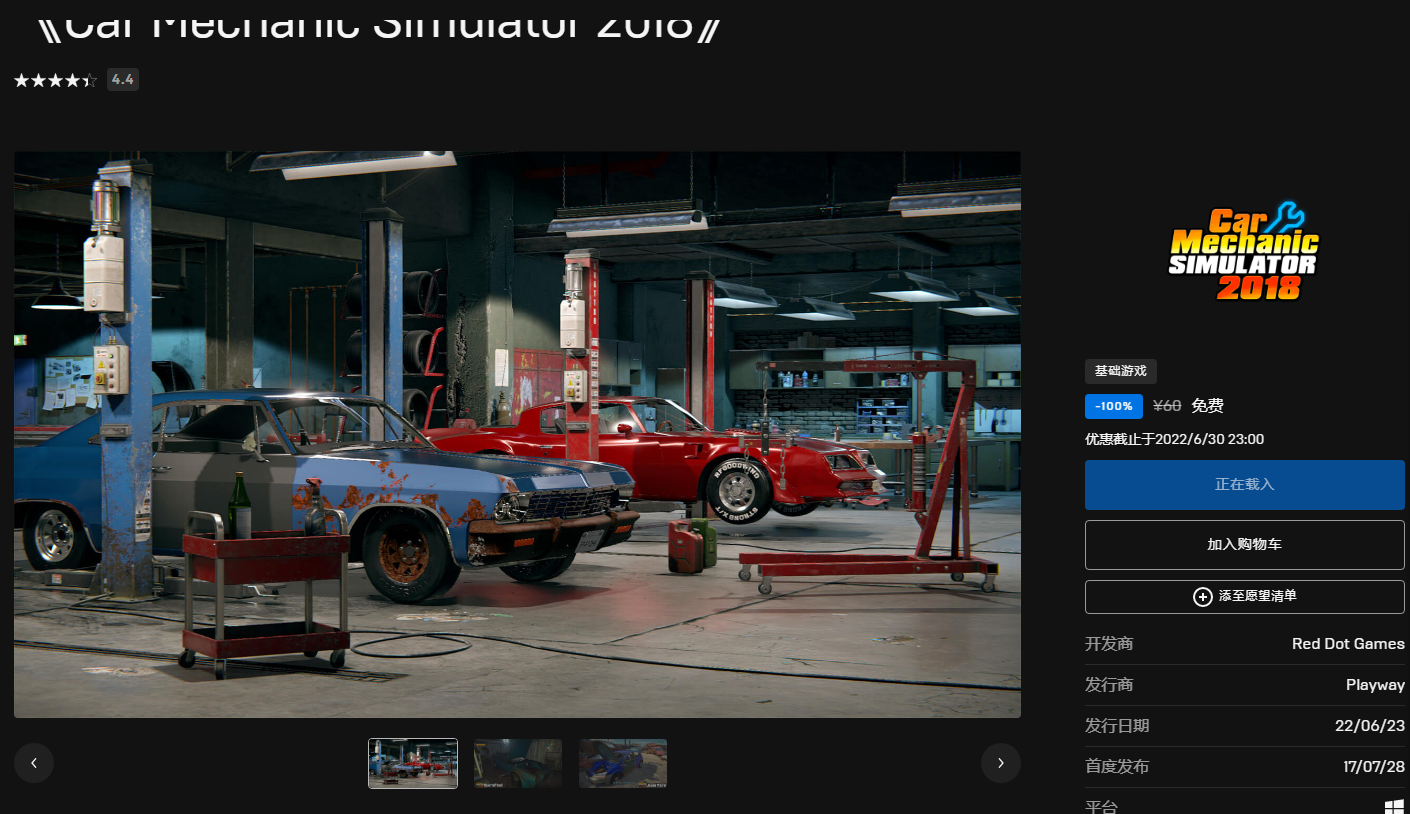Click 添至愿望清单 wishlist button
1410x814 pixels.
click(1245, 596)
